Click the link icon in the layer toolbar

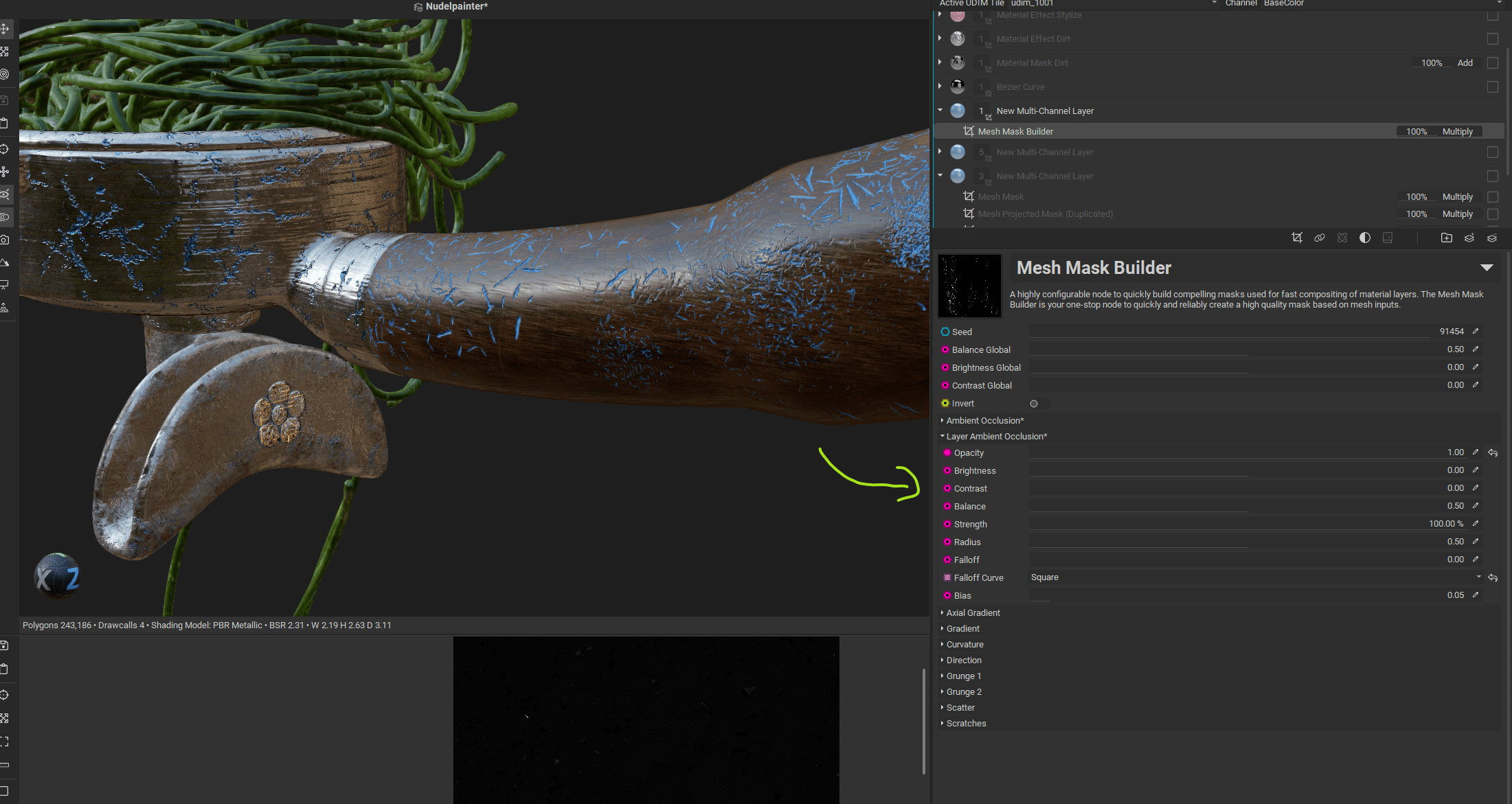click(x=1320, y=238)
